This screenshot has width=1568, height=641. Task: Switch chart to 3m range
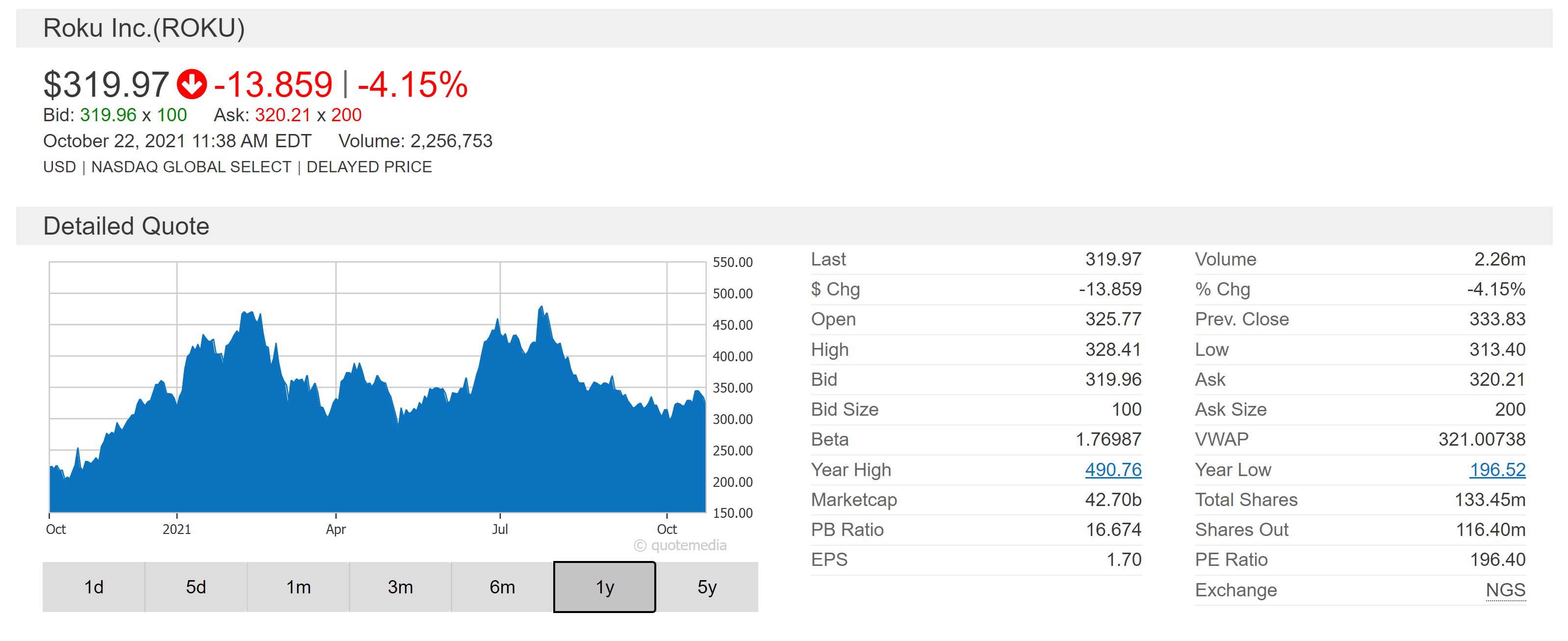[x=400, y=587]
